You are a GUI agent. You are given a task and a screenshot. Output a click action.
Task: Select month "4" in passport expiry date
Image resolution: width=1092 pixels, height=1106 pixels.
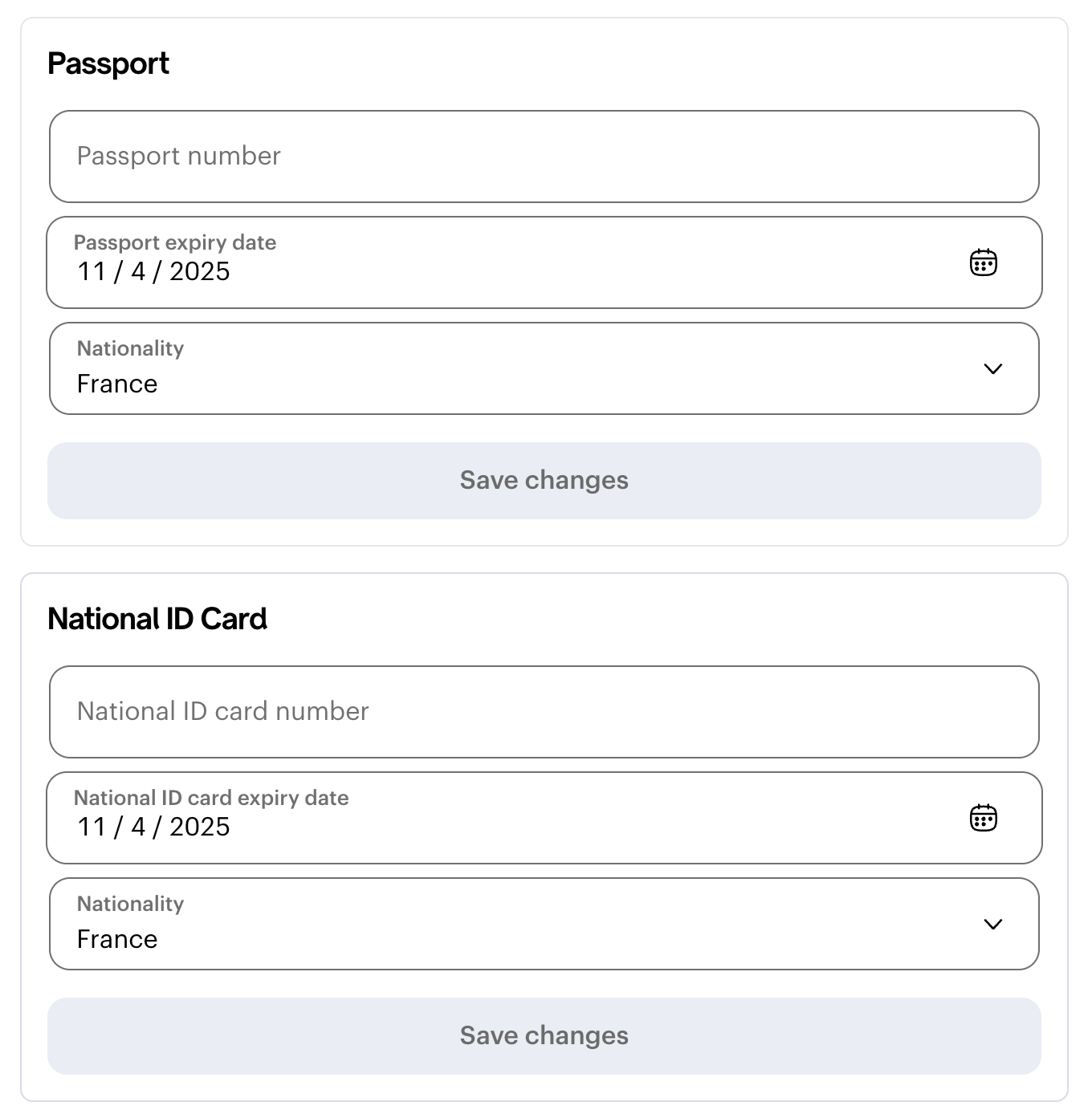(138, 272)
